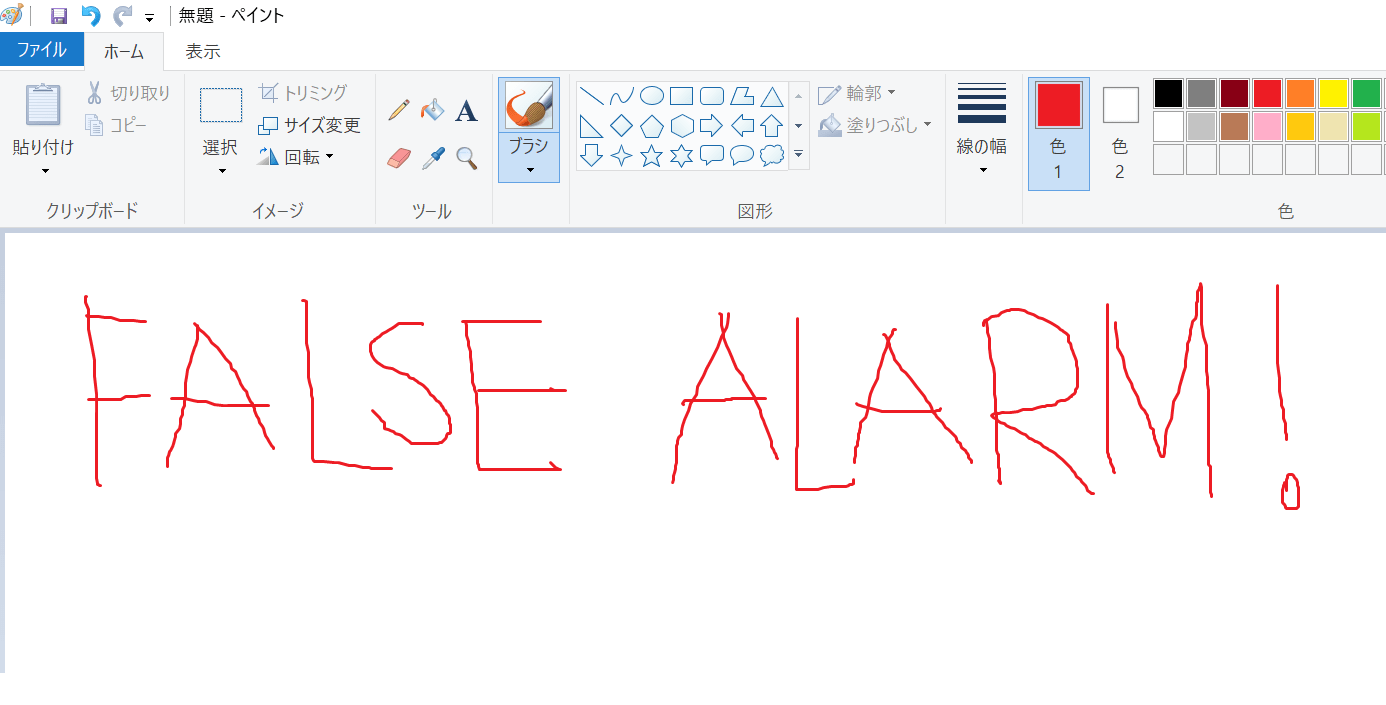Switch to the 表示 ribbon tab
Screen dimensions: 1386x705
(x=202, y=50)
